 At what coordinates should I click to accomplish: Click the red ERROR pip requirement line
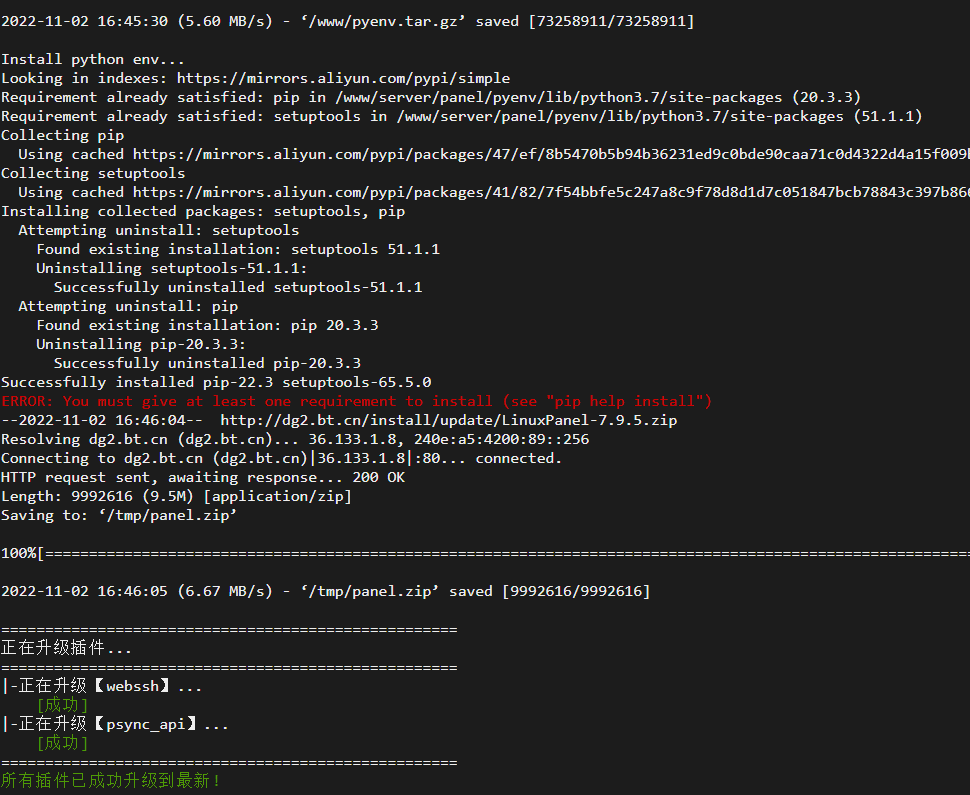(356, 402)
